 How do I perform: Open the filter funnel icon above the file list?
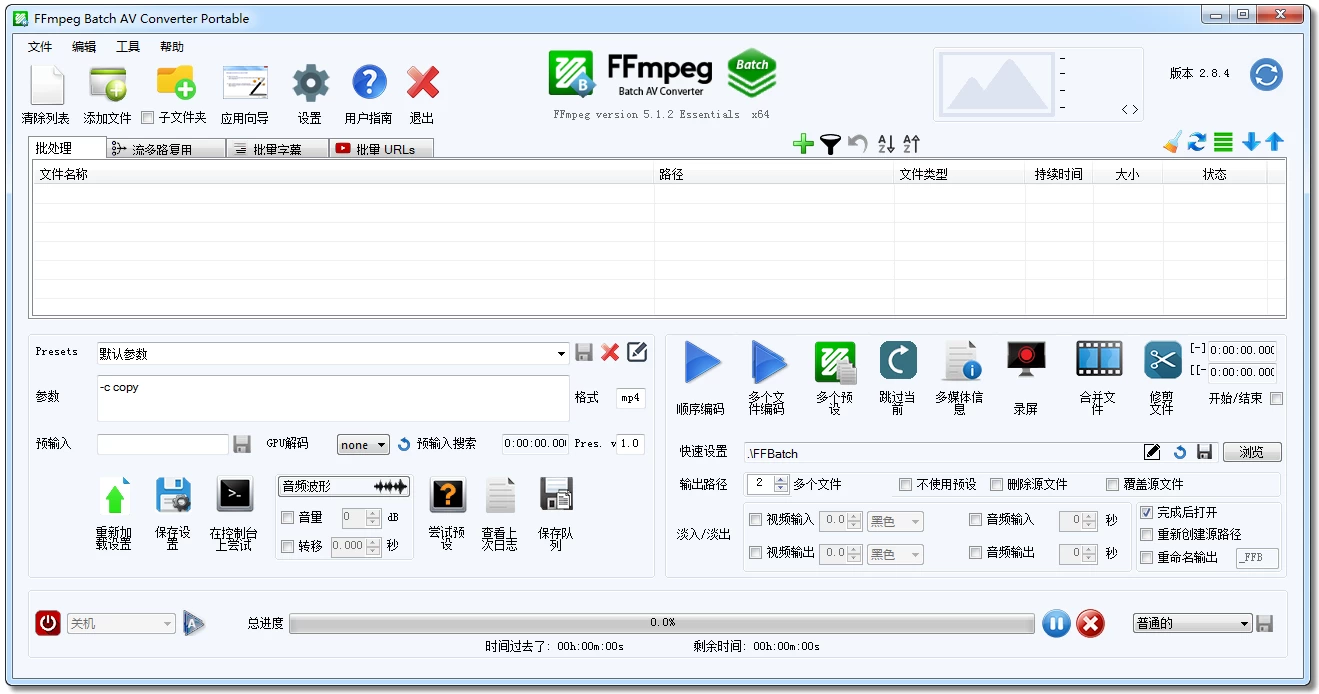click(831, 143)
